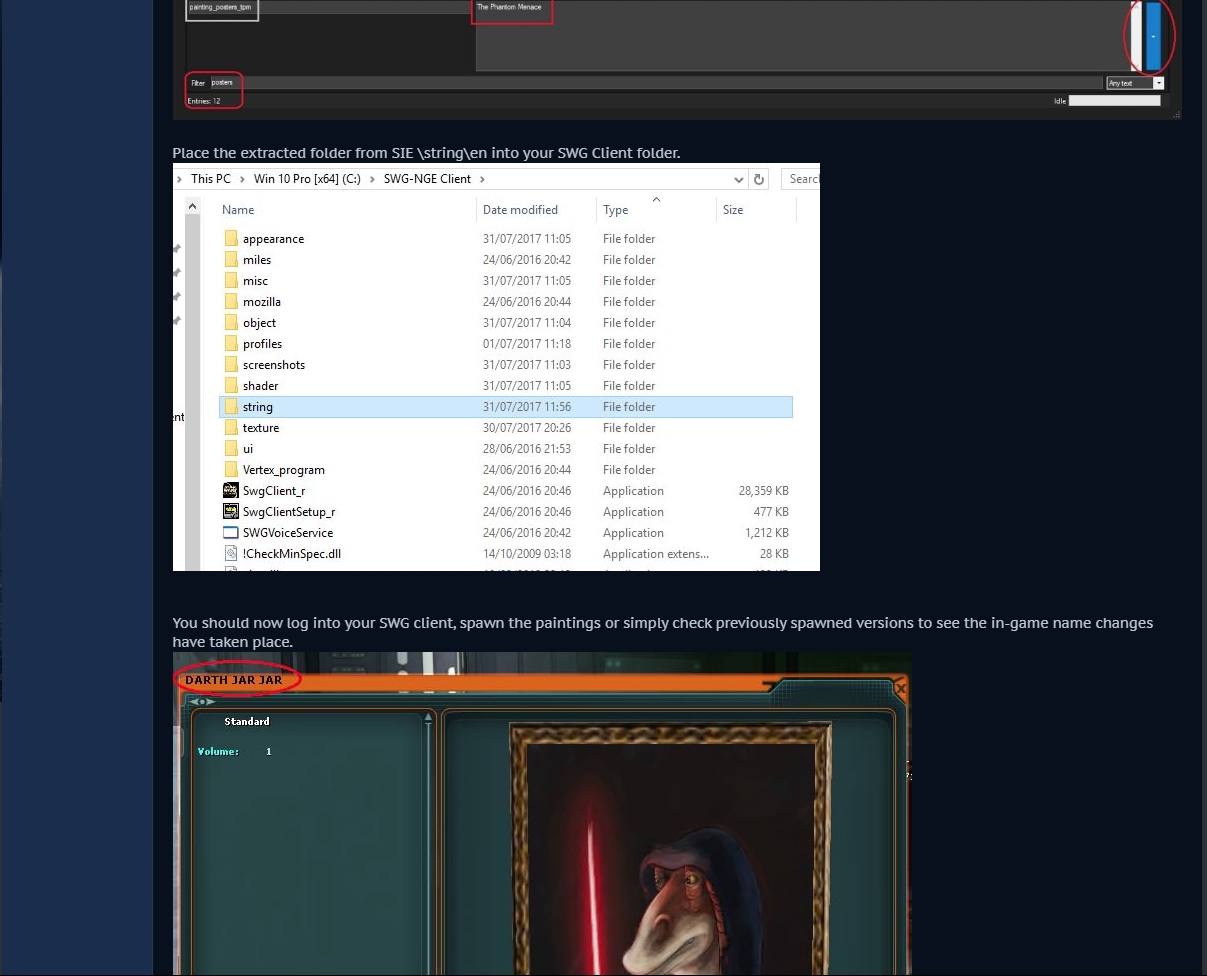This screenshot has width=1207, height=976.
Task: Click '30/07/2017 20:26' date of texture folder
Action: point(527,428)
